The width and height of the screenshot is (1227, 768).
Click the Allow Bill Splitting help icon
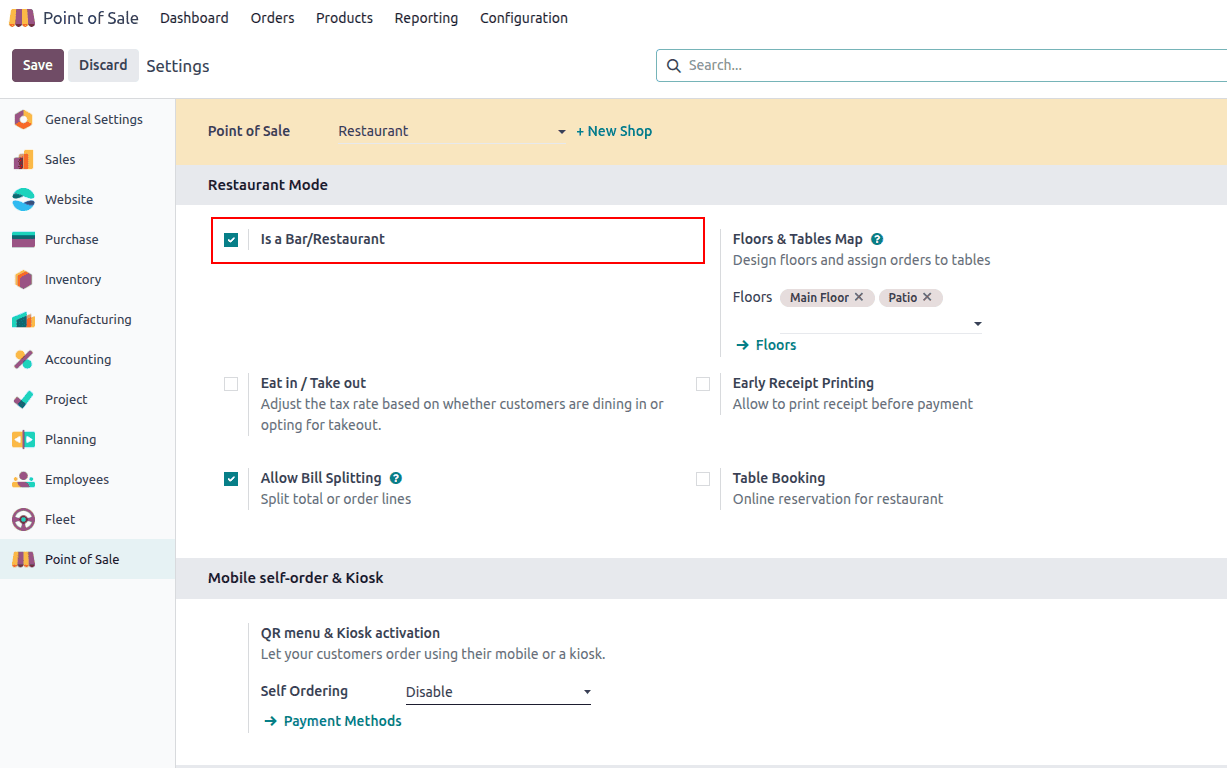pos(396,478)
